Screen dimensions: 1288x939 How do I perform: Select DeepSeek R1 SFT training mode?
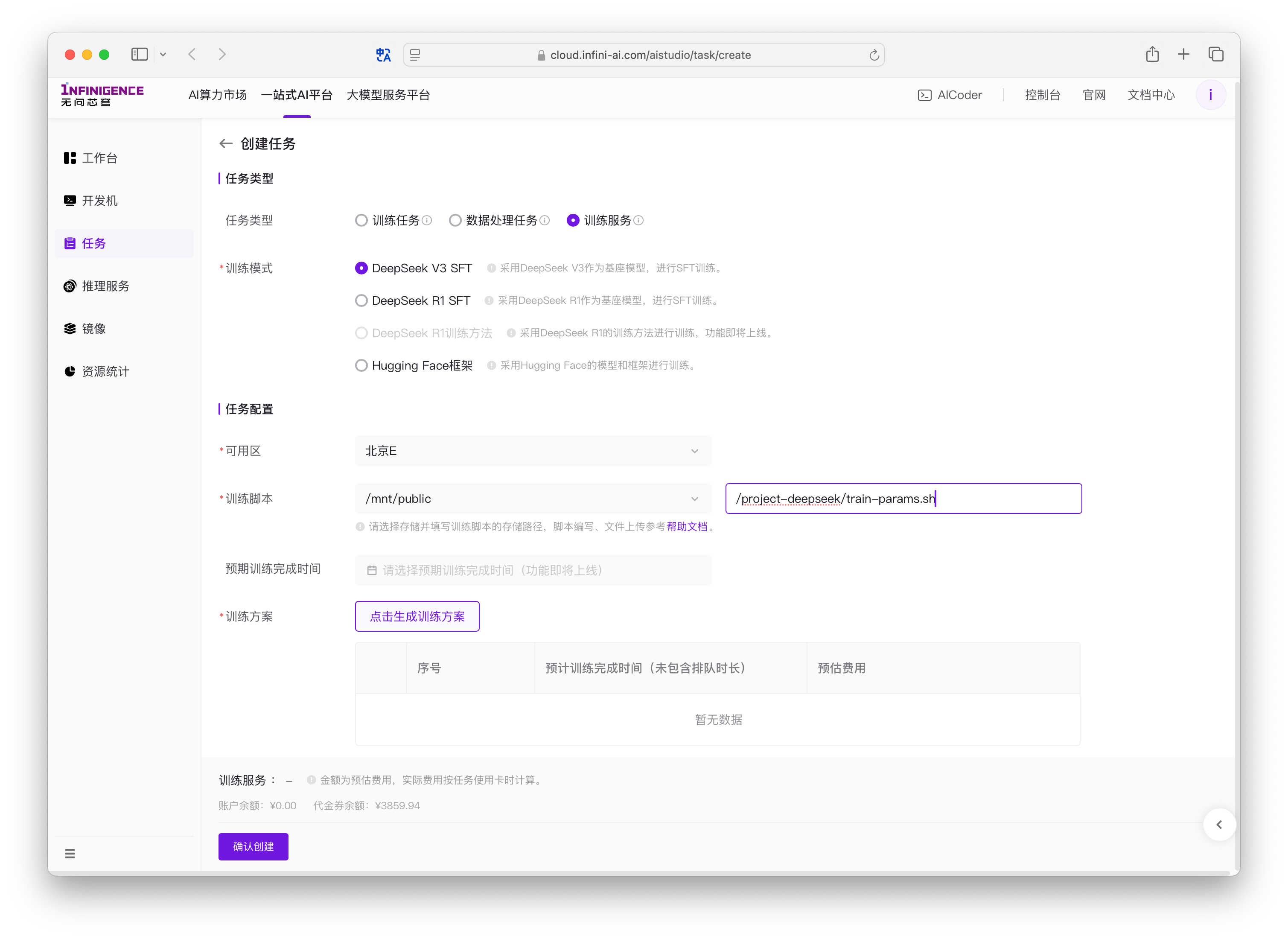[x=361, y=300]
